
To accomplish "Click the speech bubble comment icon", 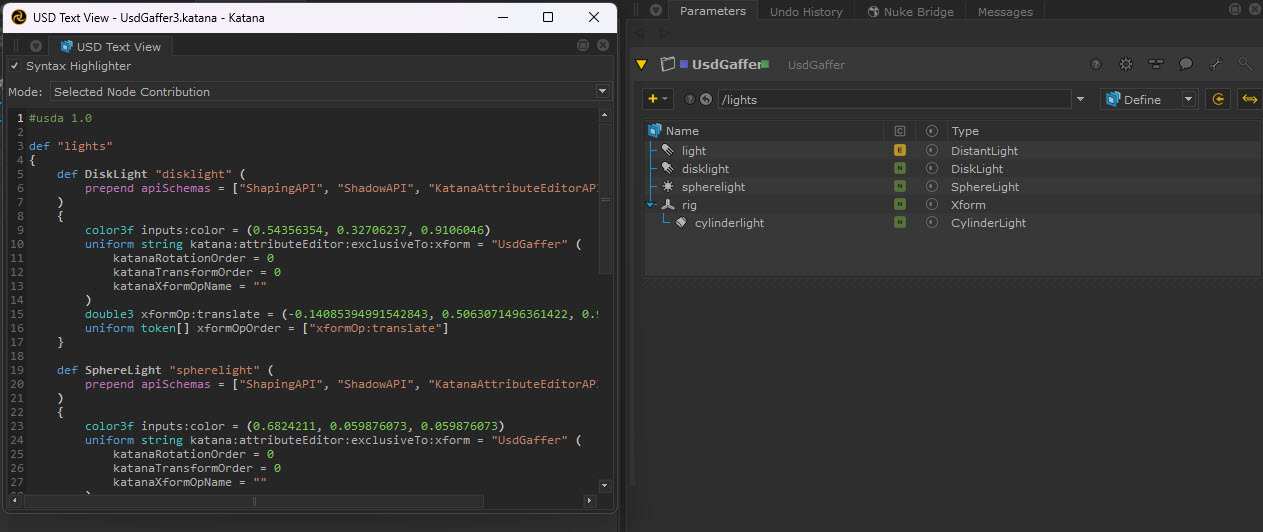I will point(1185,65).
